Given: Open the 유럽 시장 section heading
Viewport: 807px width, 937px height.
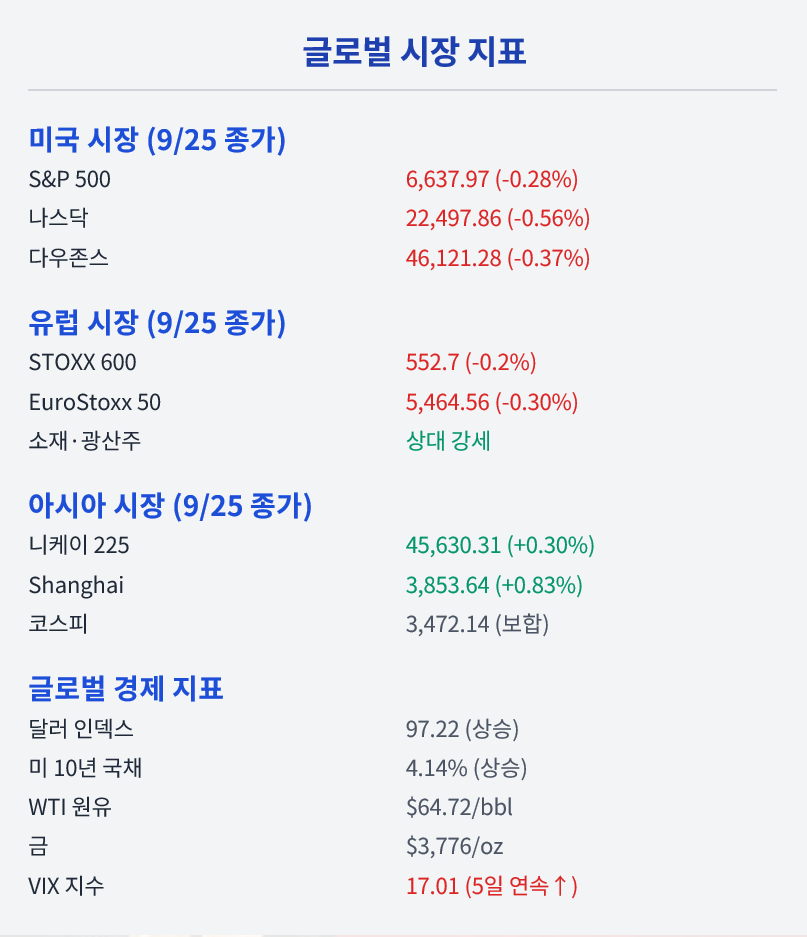Looking at the screenshot, I should (157, 323).
